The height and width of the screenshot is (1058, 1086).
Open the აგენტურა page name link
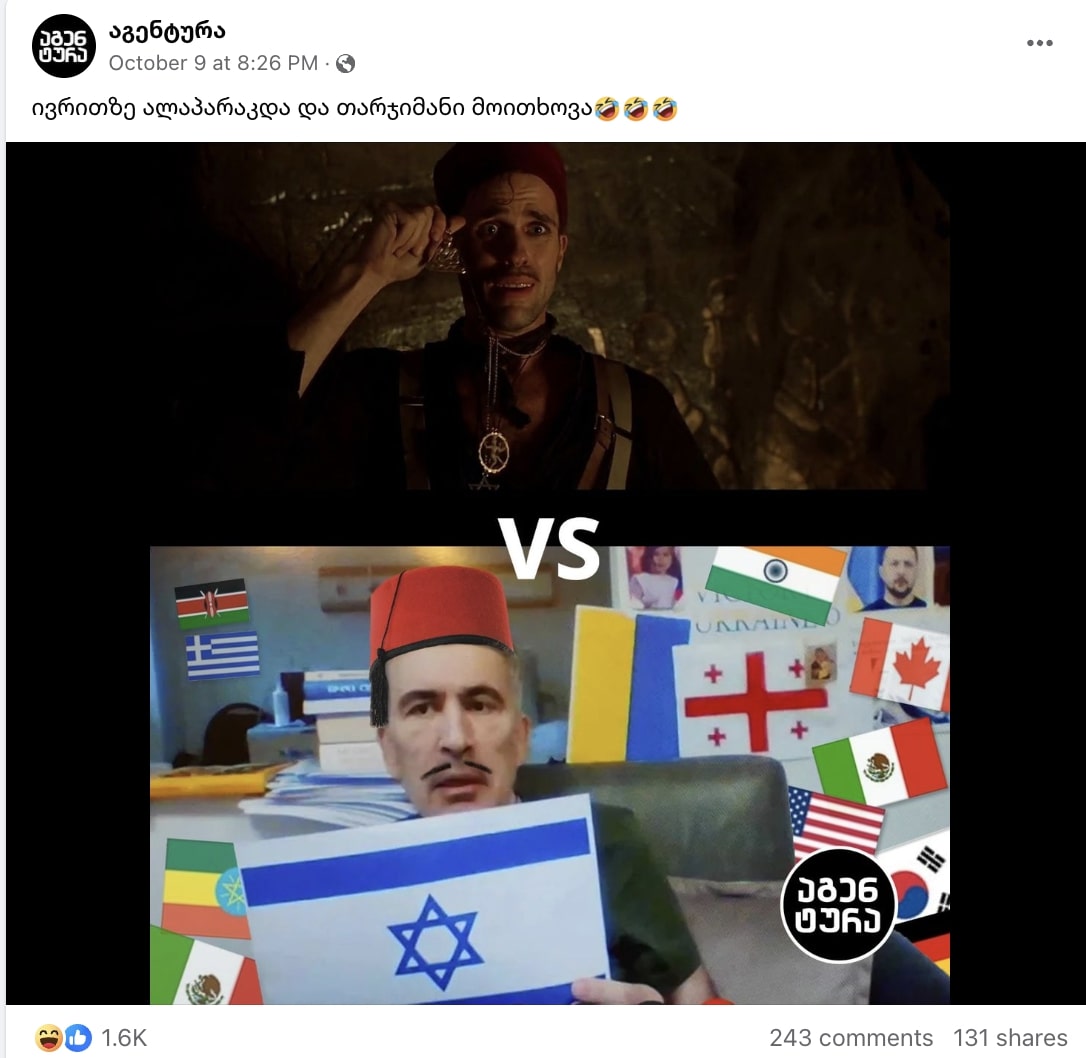[167, 31]
